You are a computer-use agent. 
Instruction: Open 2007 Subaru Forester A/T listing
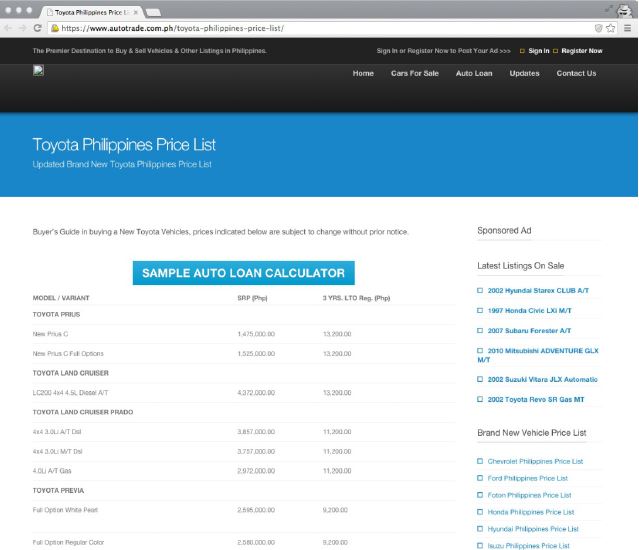click(529, 330)
